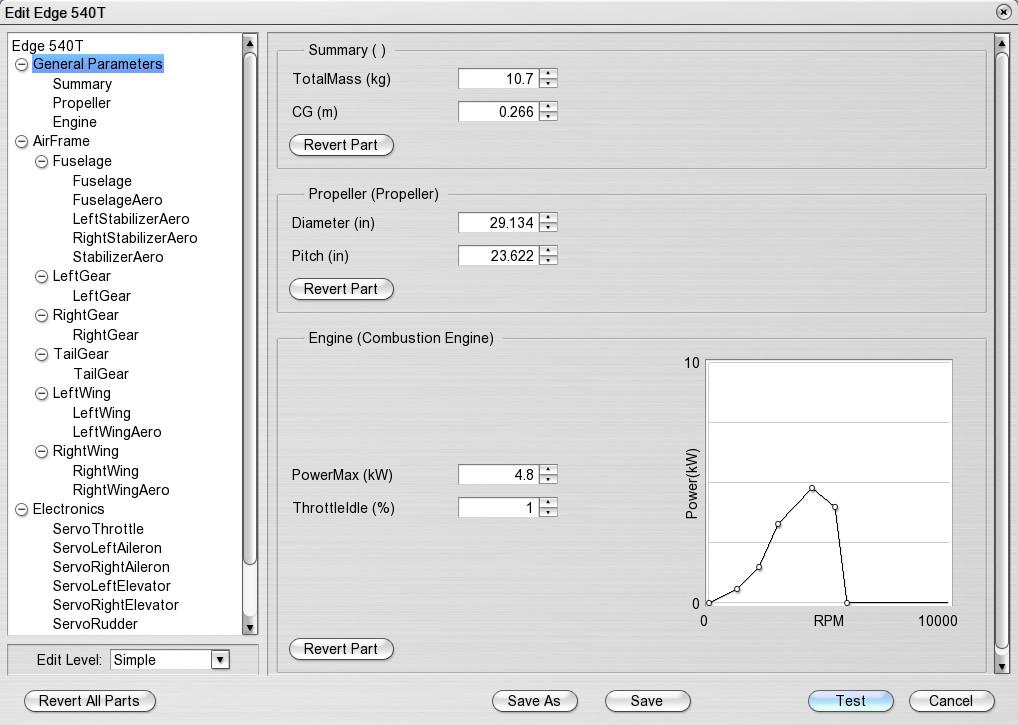Collapse the General Parameters tree node
1018x725 pixels.
[21, 64]
